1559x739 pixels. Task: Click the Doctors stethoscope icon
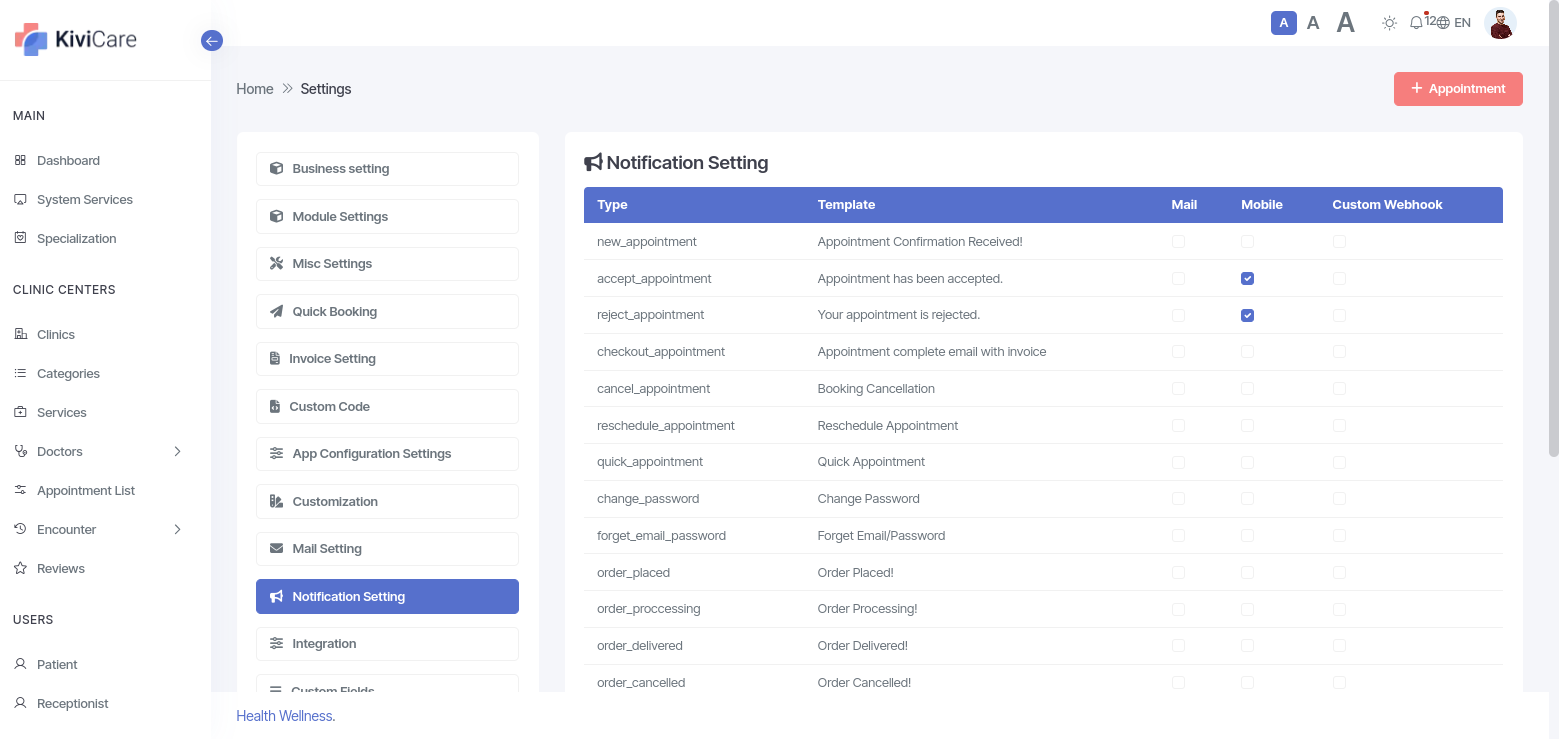coord(20,451)
